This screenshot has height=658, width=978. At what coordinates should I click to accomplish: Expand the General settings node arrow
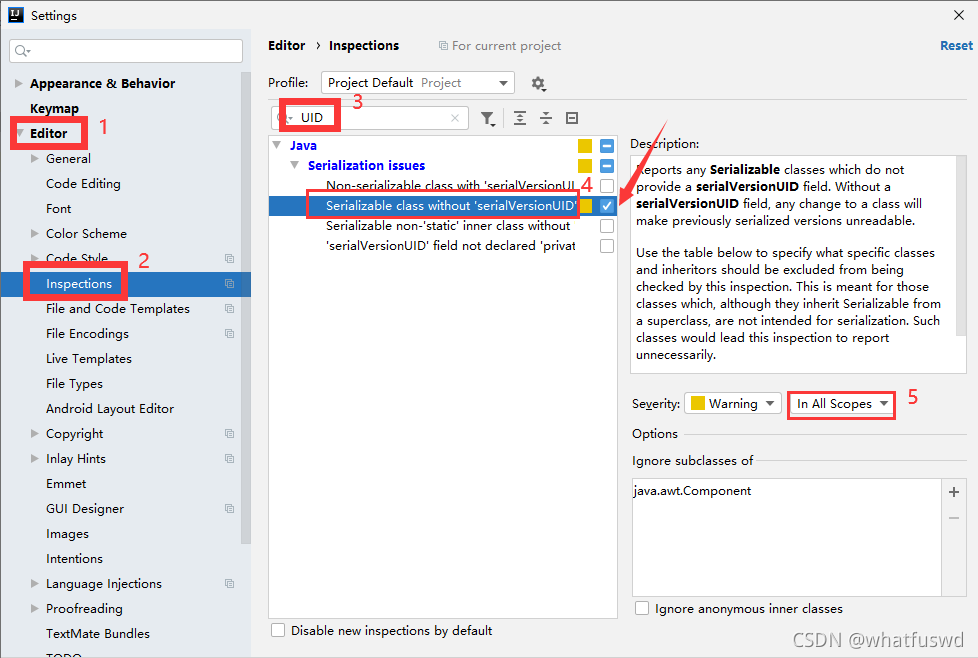coord(35,158)
